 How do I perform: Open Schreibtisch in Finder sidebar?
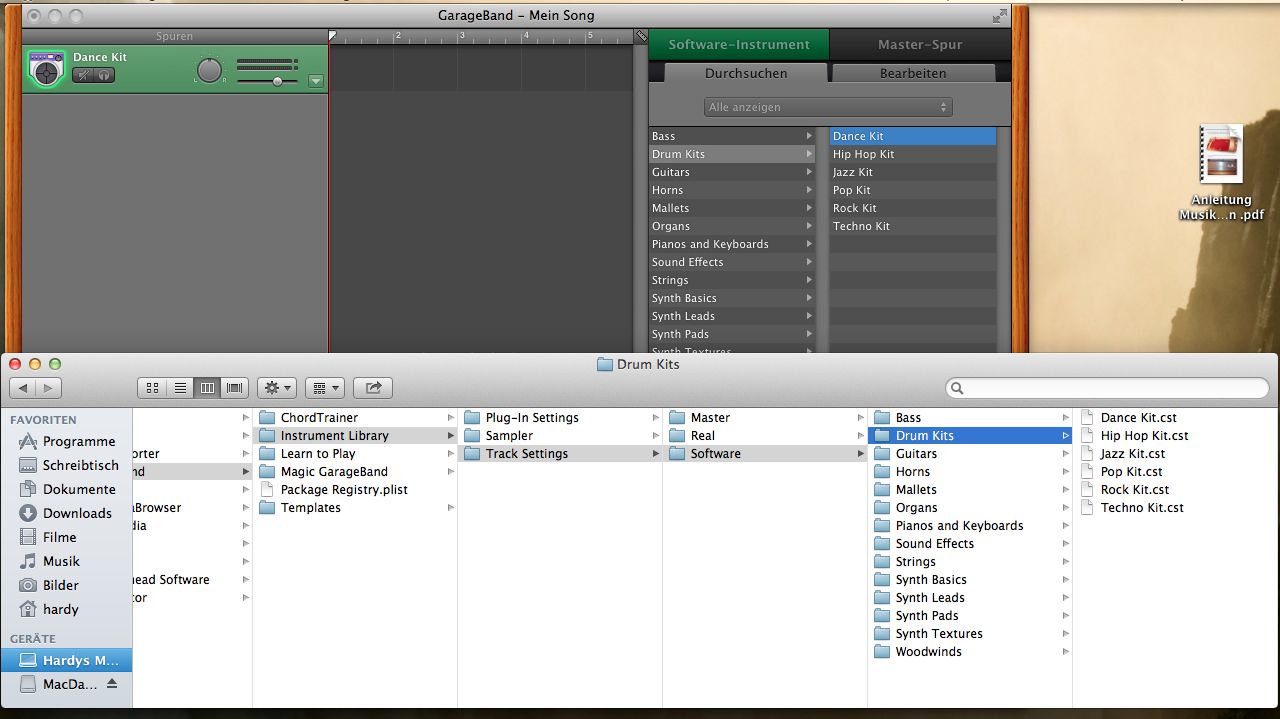66,465
